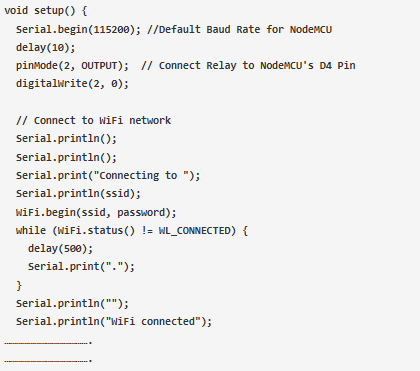Click the closing brace of while loop

coord(19,286)
